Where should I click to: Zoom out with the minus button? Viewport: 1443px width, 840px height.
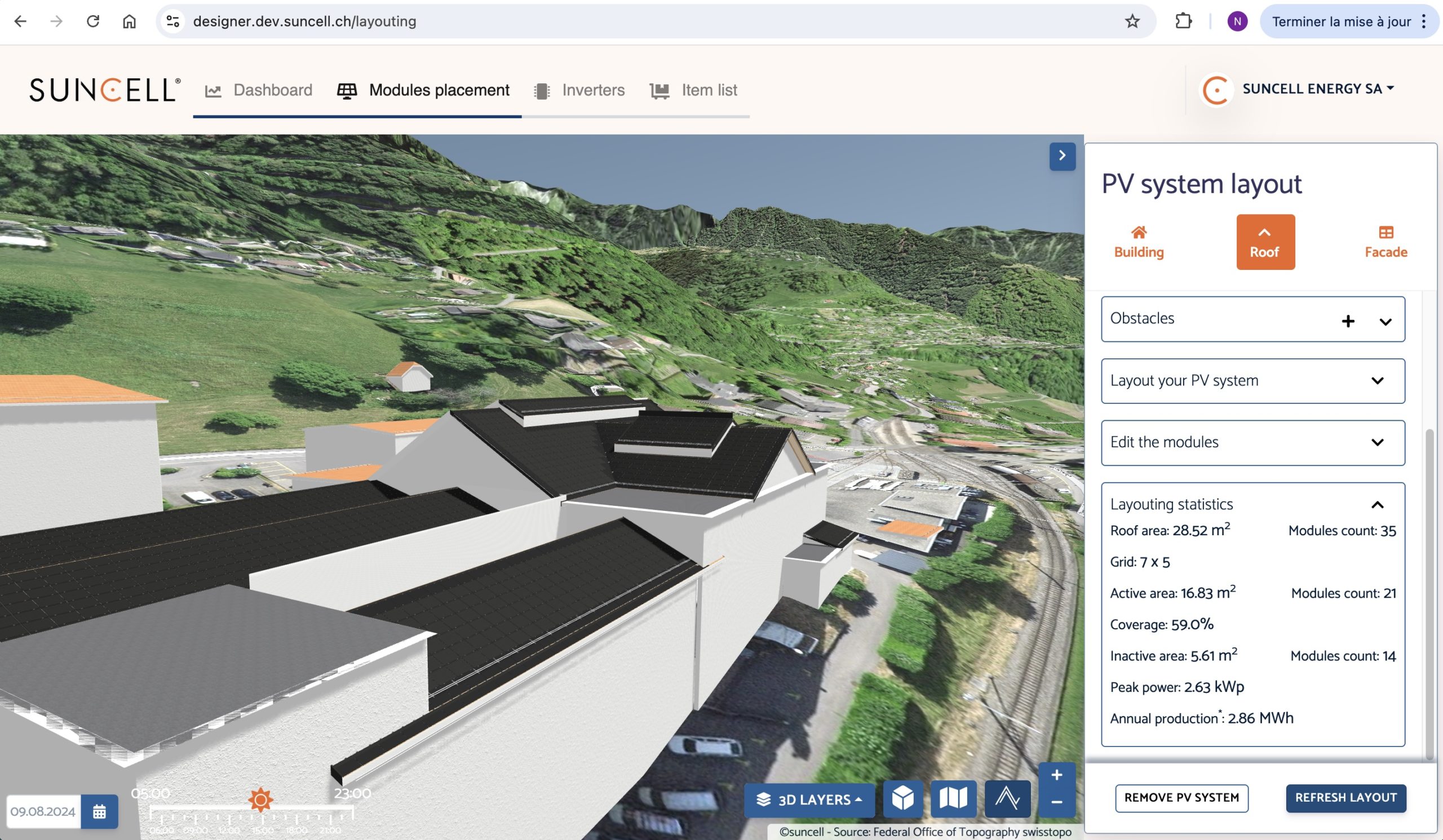[x=1056, y=802]
